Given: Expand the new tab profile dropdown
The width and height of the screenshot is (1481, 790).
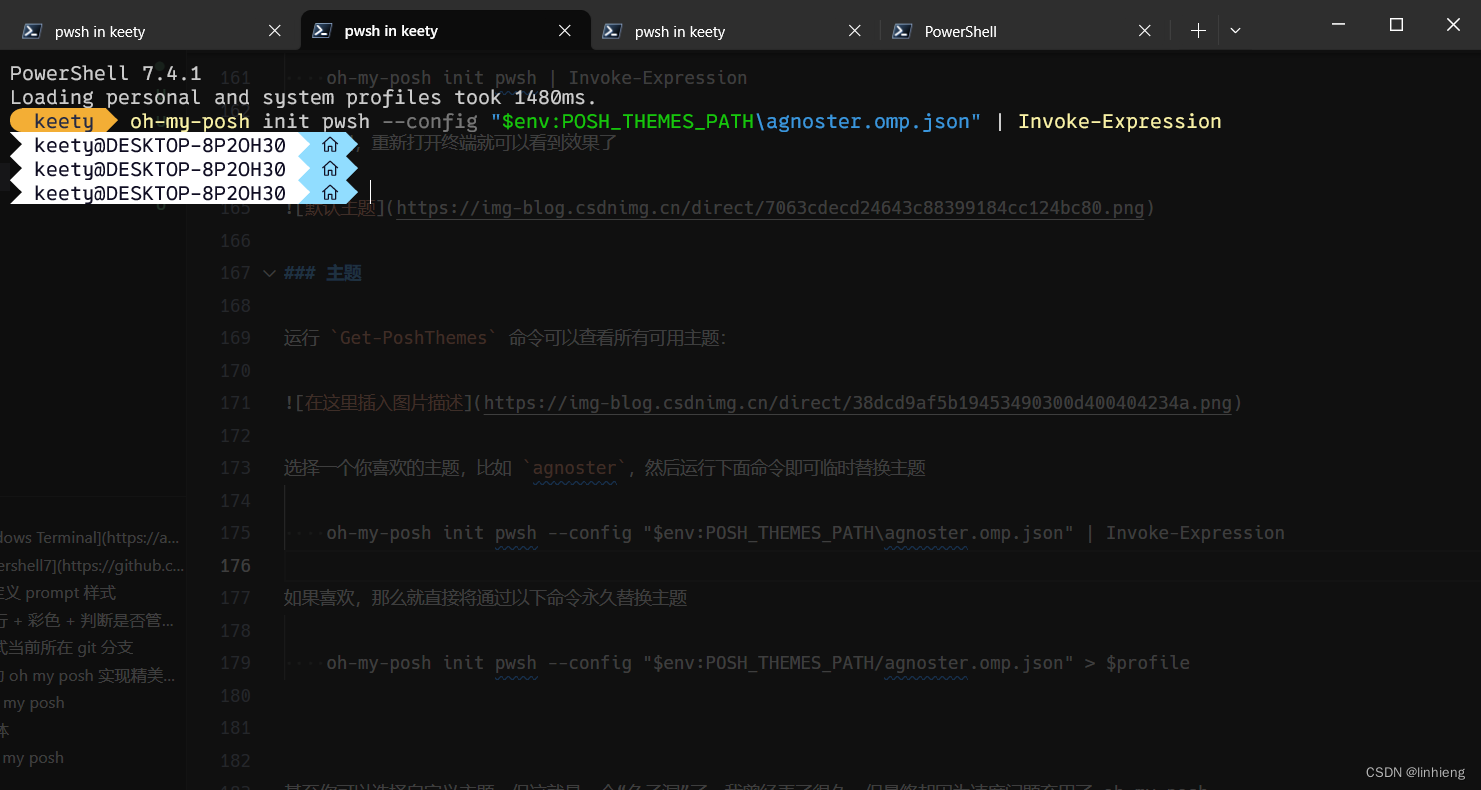Looking at the screenshot, I should click(1235, 31).
